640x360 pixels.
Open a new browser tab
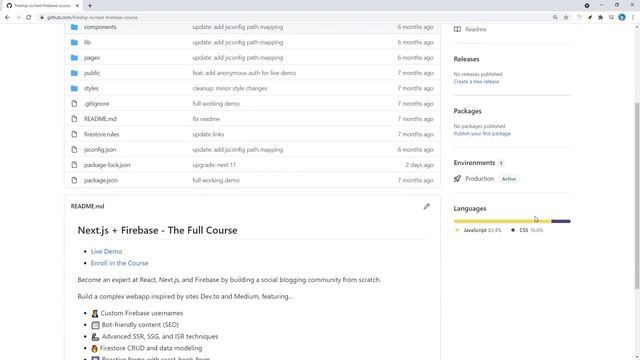[90, 6]
